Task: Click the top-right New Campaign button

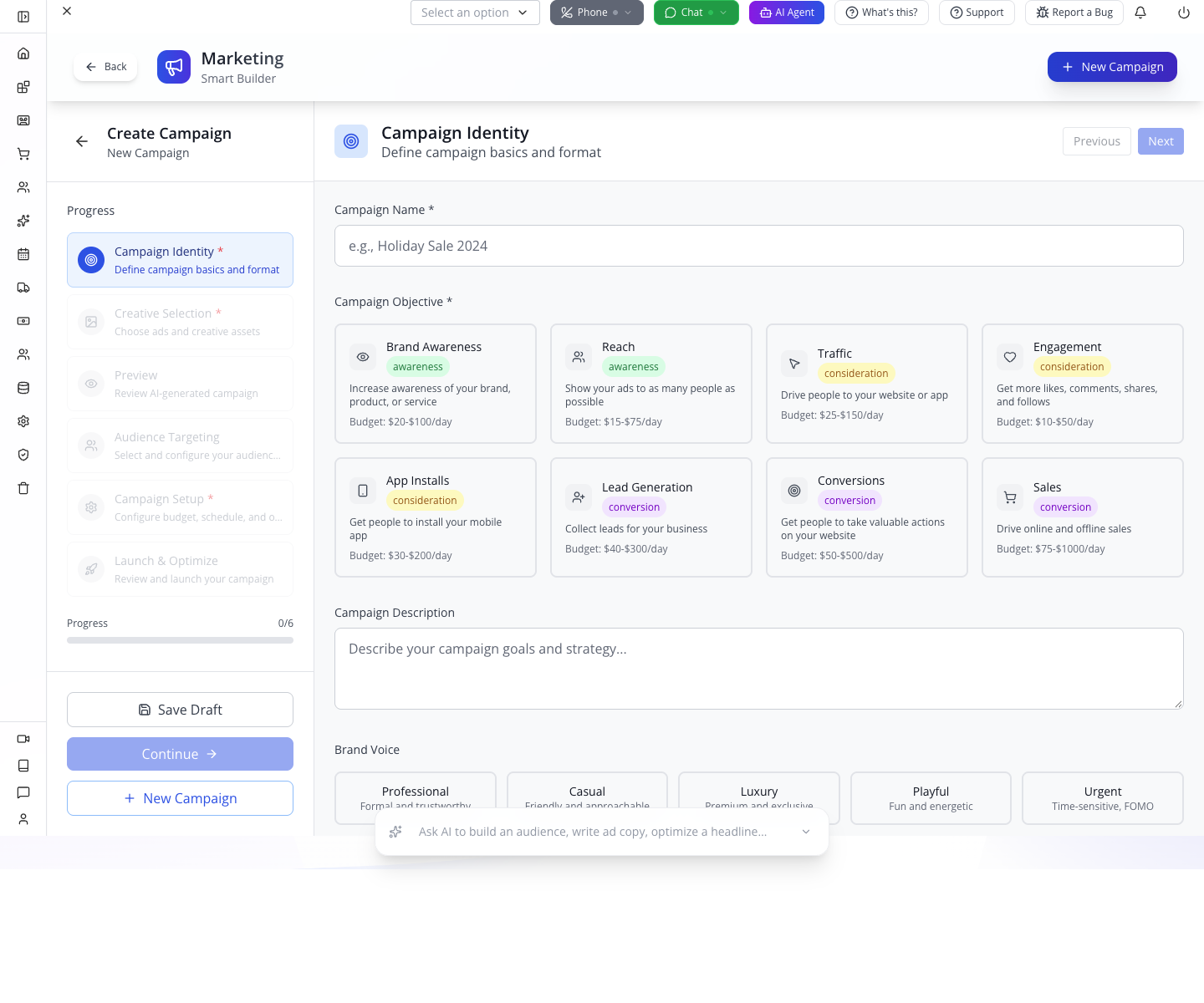Action: (1112, 67)
